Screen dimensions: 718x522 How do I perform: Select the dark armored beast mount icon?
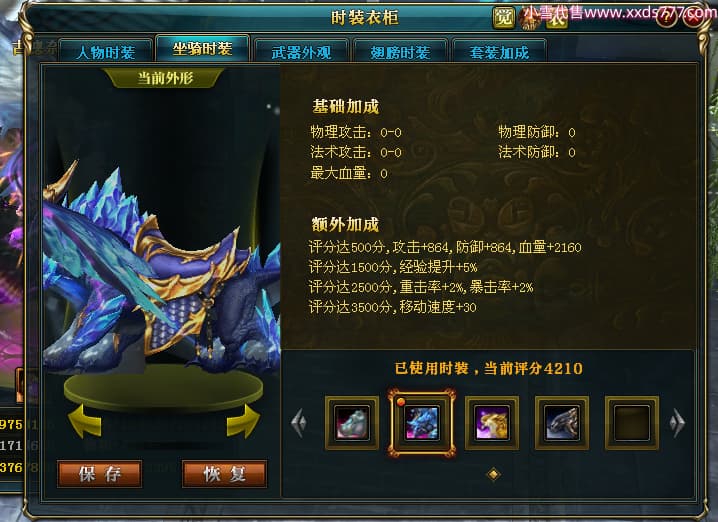tap(562, 423)
